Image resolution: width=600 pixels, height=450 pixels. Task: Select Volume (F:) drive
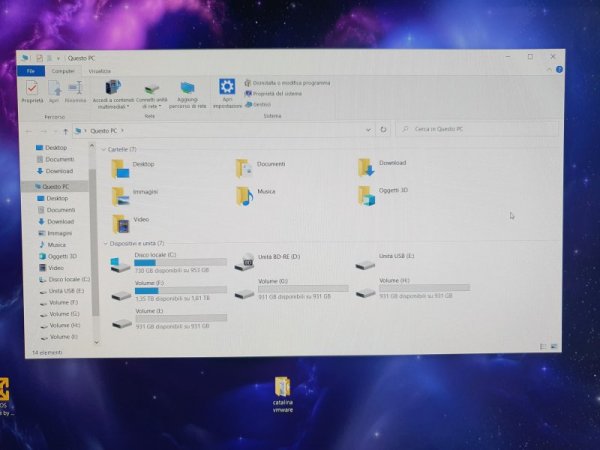(x=169, y=290)
